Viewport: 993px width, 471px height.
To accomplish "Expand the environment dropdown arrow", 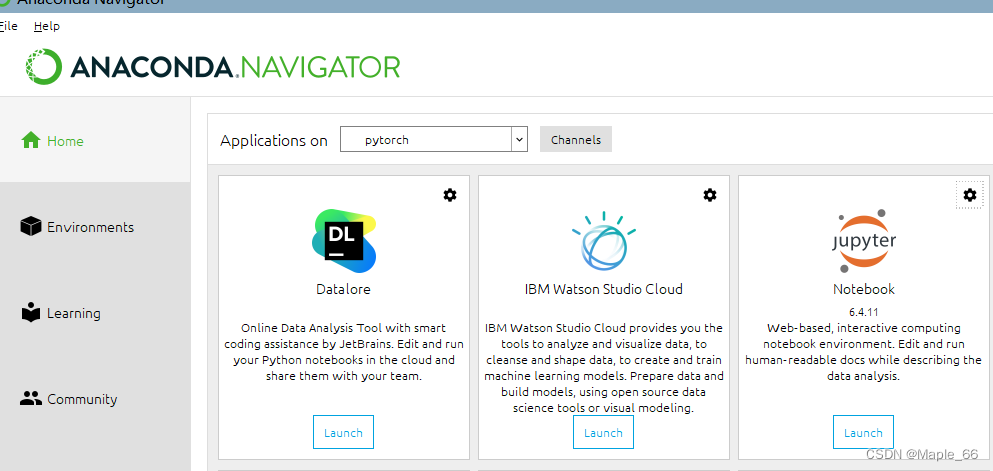I will [519, 139].
